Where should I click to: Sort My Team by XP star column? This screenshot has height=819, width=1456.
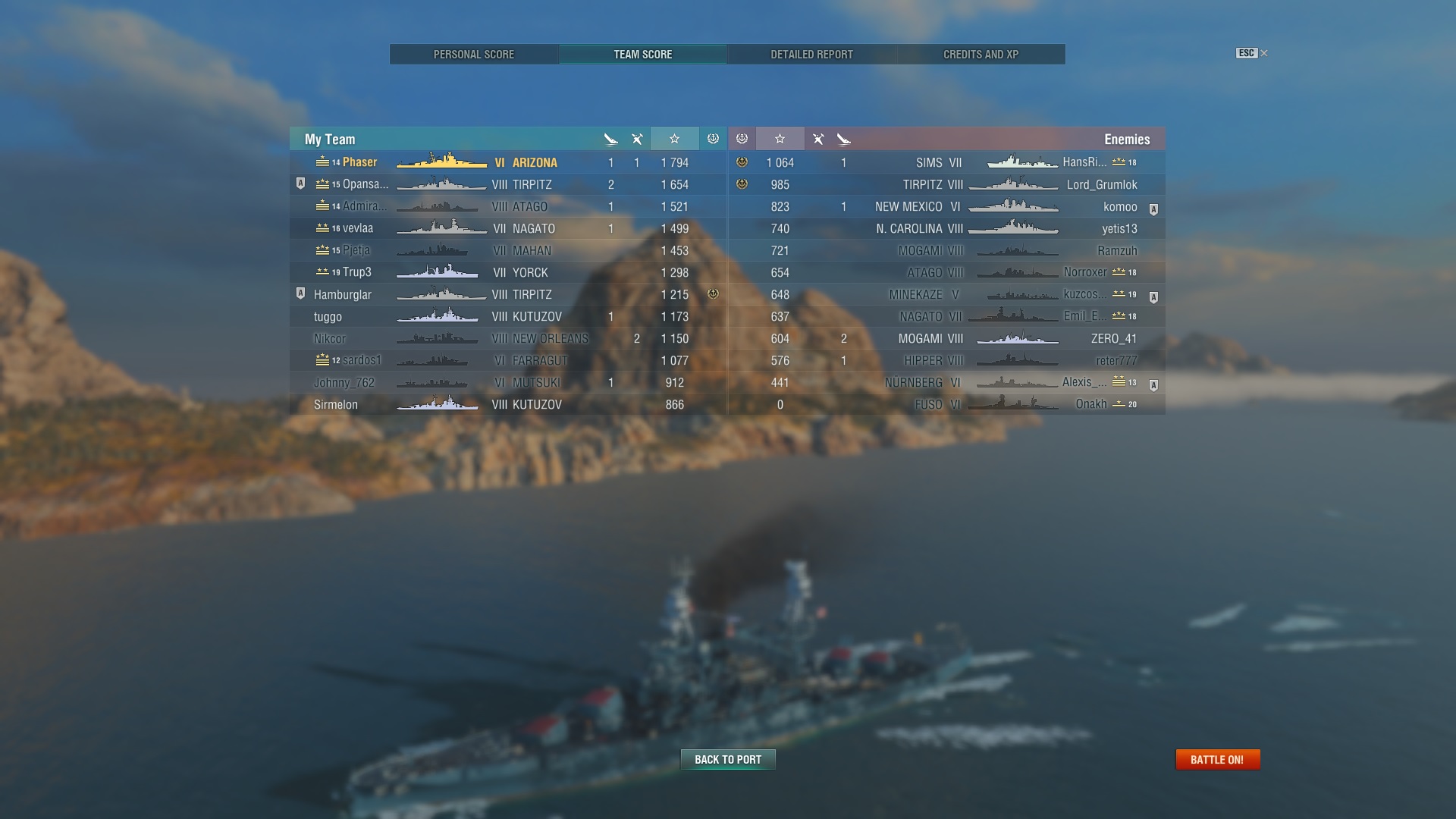pyautogui.click(x=674, y=139)
